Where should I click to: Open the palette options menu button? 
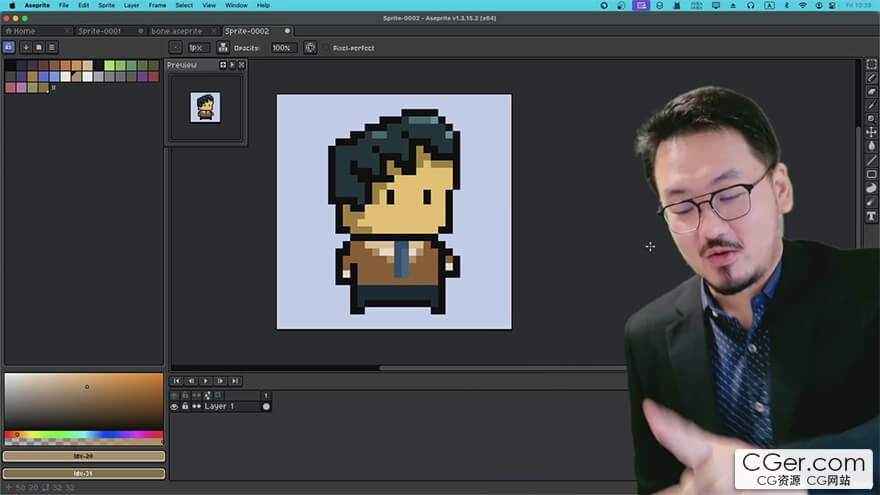(x=52, y=47)
